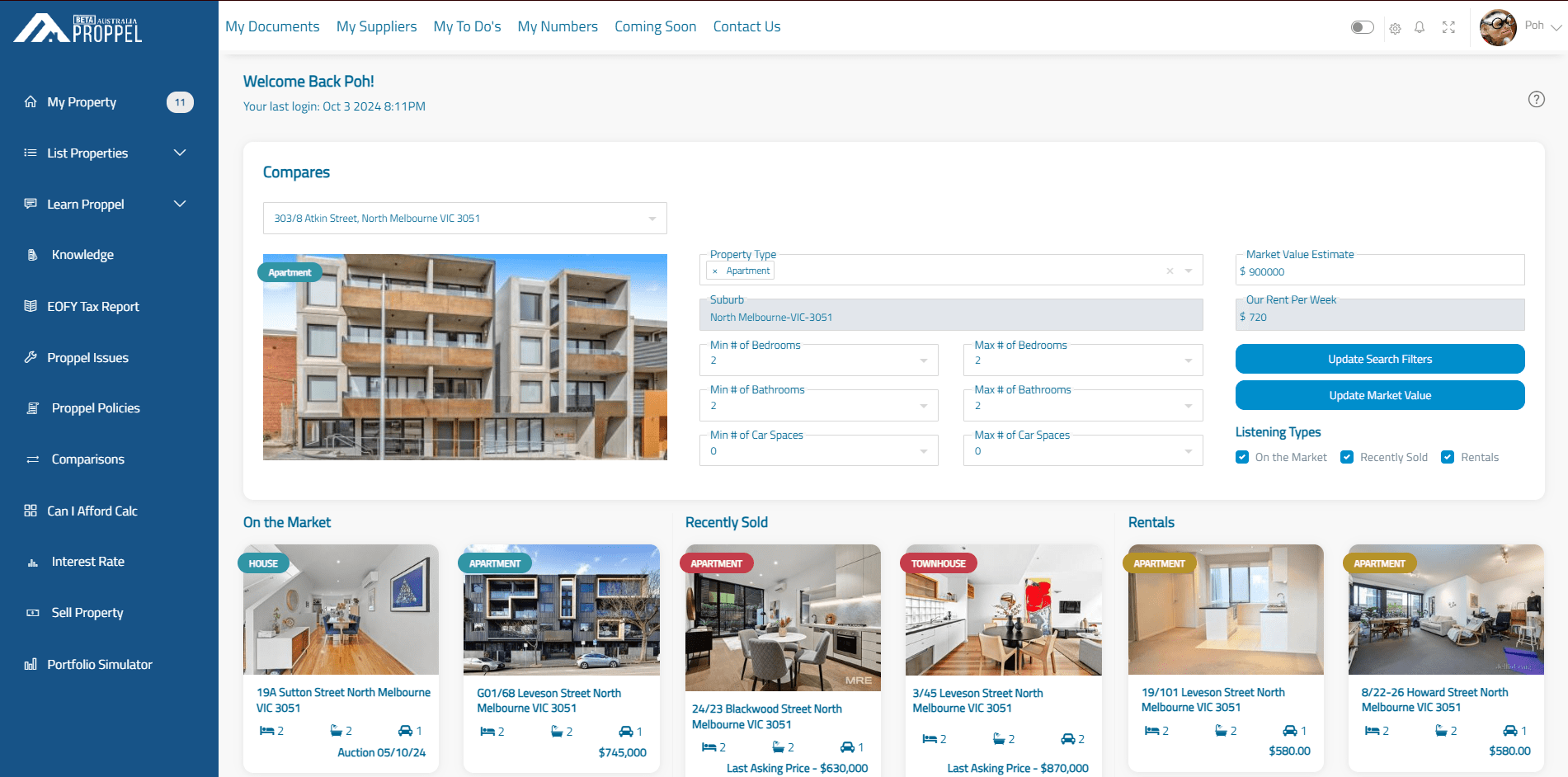Click the Can I Afford Calc grid icon
1568x777 pixels.
(31, 511)
